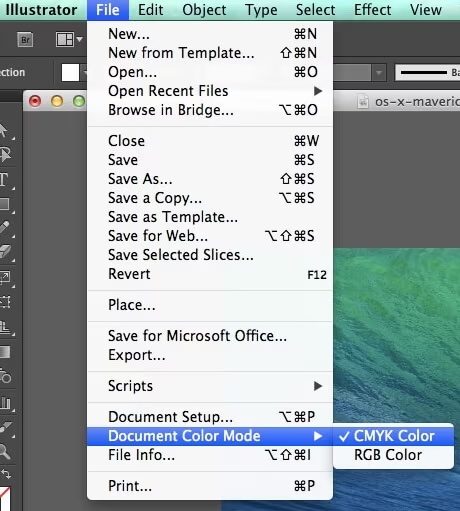Viewport: 460px width, 511px height.
Task: Choose the plain Save command
Action: click(210, 160)
